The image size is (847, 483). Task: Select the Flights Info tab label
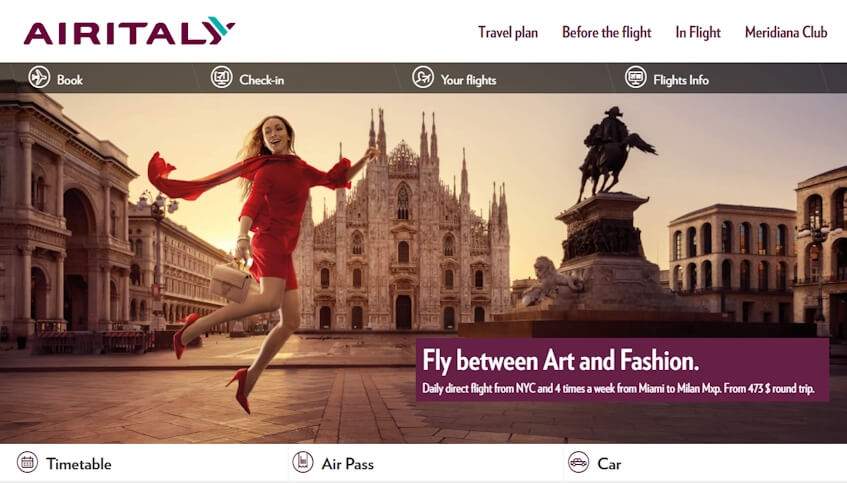681,80
